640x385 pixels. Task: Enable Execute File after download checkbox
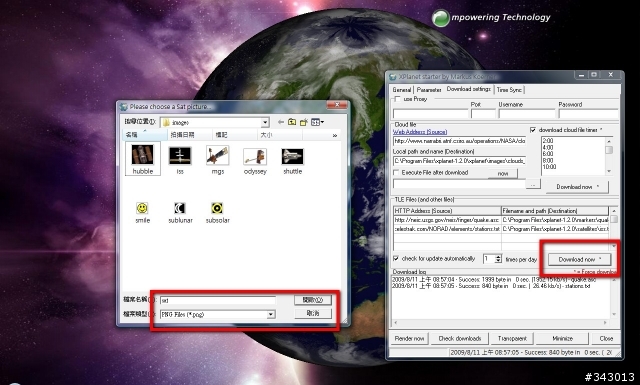(x=396, y=173)
